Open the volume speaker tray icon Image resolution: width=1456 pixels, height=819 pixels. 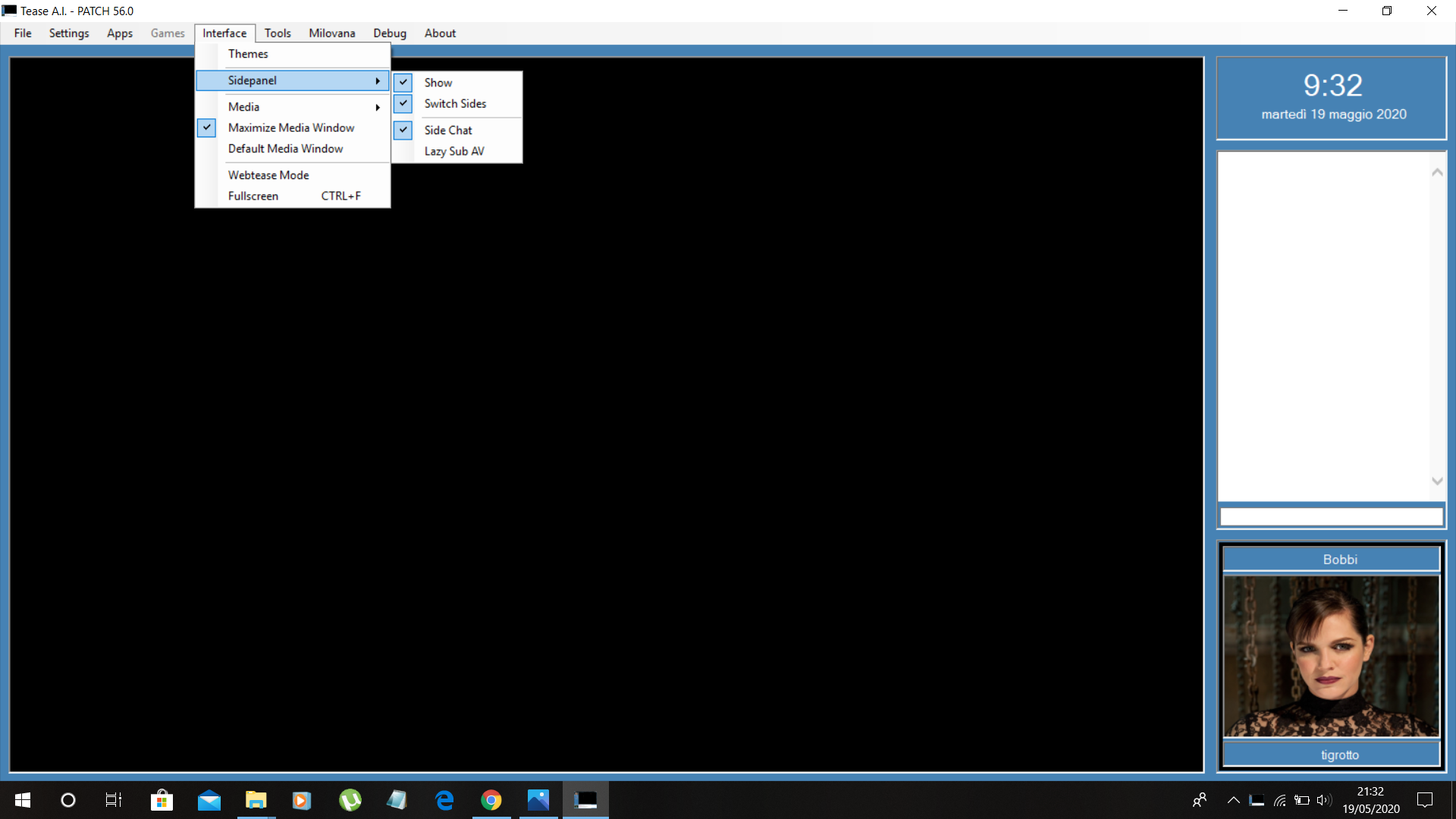pos(1324,800)
